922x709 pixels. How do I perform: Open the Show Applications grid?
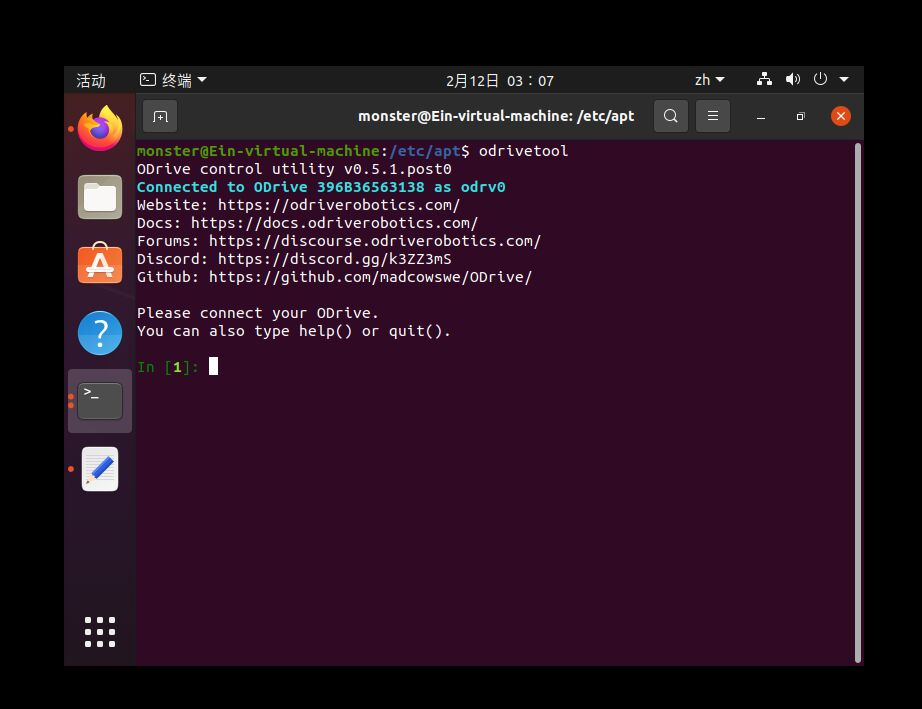99,631
